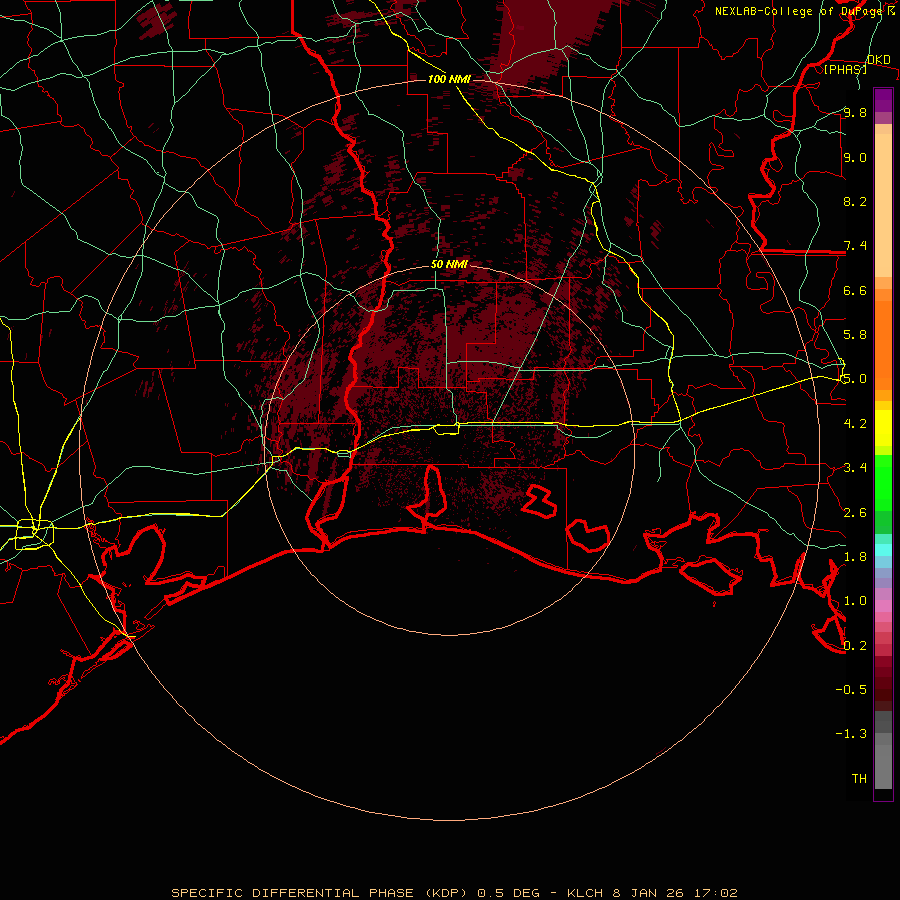Click the 9.8 value on the color scale

click(855, 112)
